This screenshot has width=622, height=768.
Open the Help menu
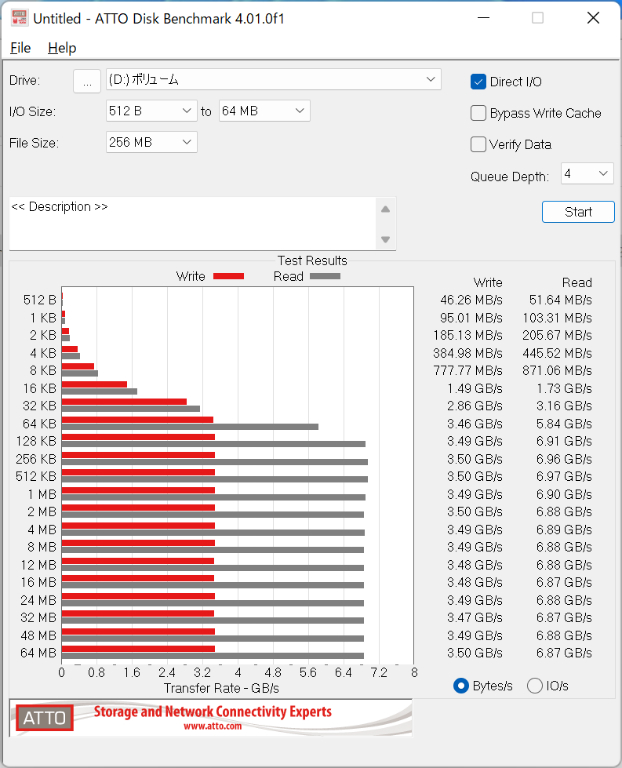(x=62, y=48)
